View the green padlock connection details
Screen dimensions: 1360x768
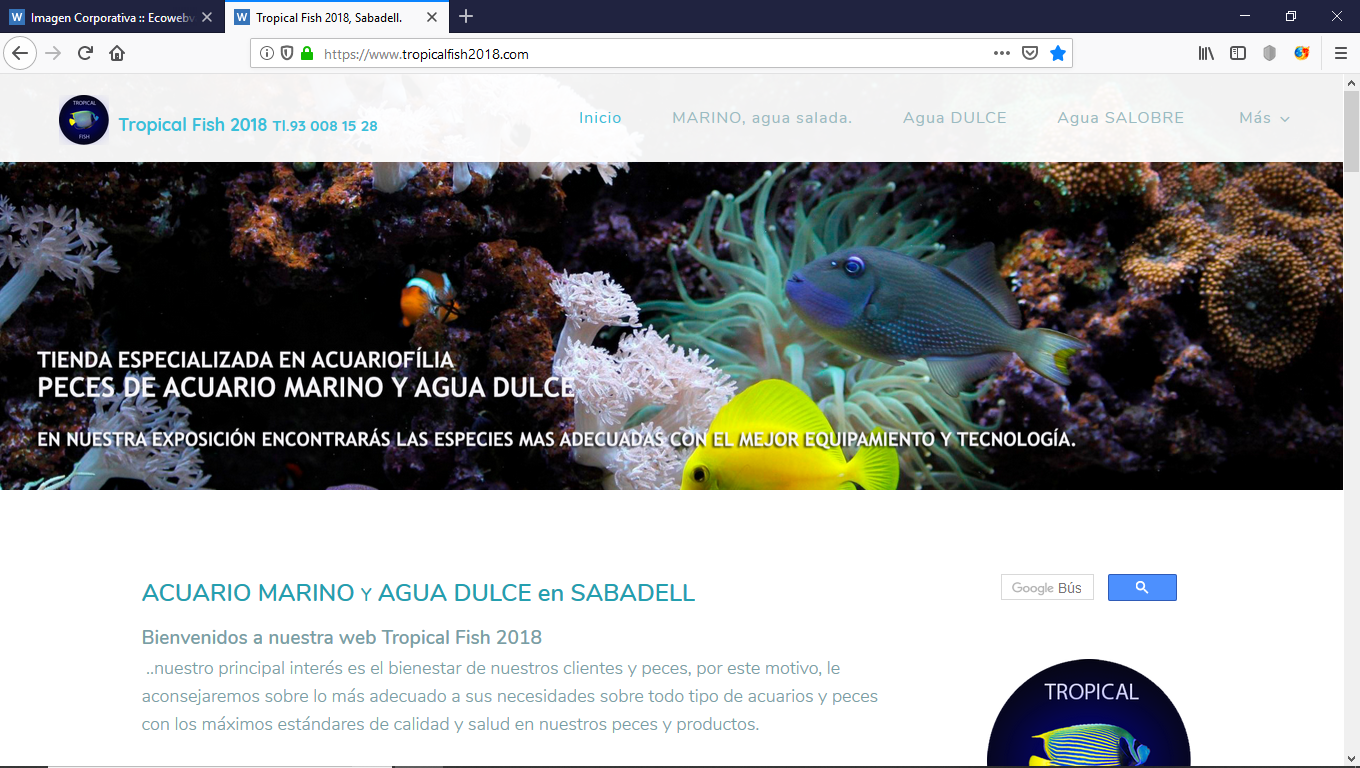tap(307, 54)
